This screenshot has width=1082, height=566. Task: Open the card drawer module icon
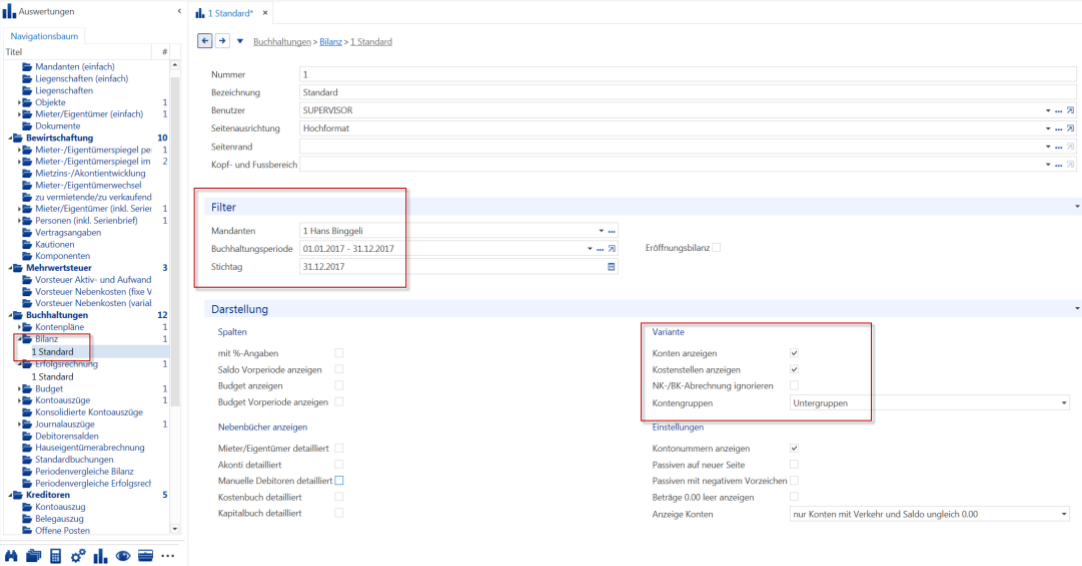[145, 556]
